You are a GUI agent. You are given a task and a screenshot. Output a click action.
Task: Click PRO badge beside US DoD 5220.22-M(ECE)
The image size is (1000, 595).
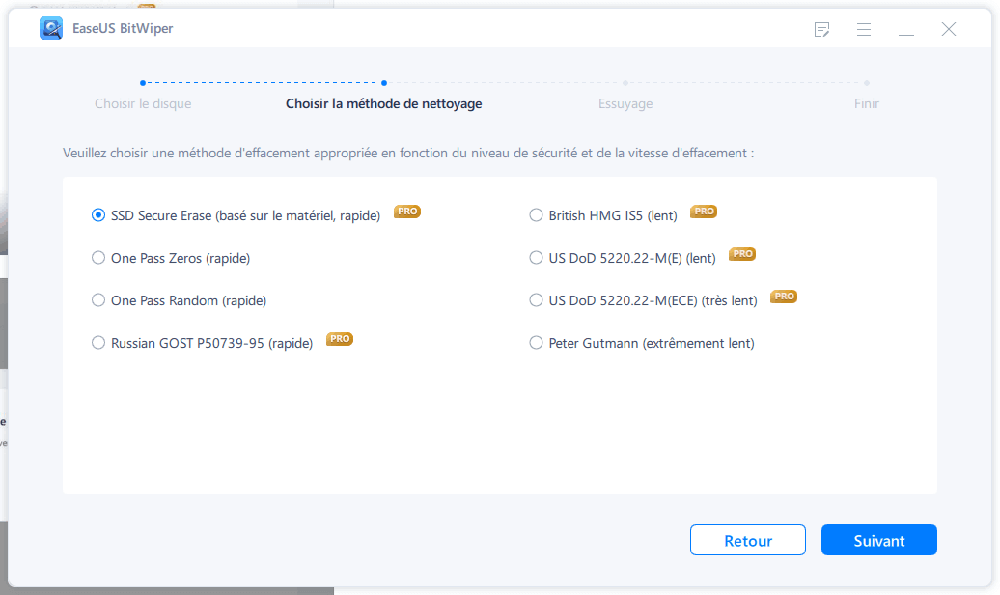coord(784,297)
